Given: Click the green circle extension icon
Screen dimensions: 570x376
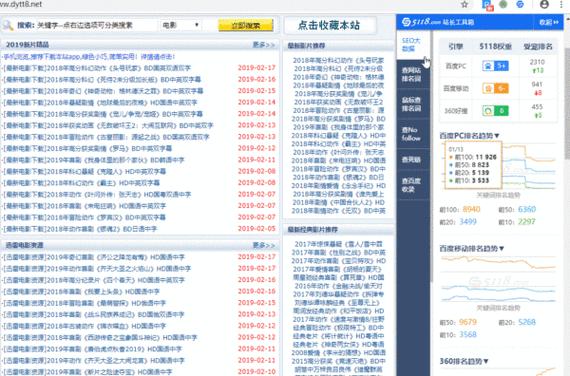Looking at the screenshot, I should click(503, 4).
